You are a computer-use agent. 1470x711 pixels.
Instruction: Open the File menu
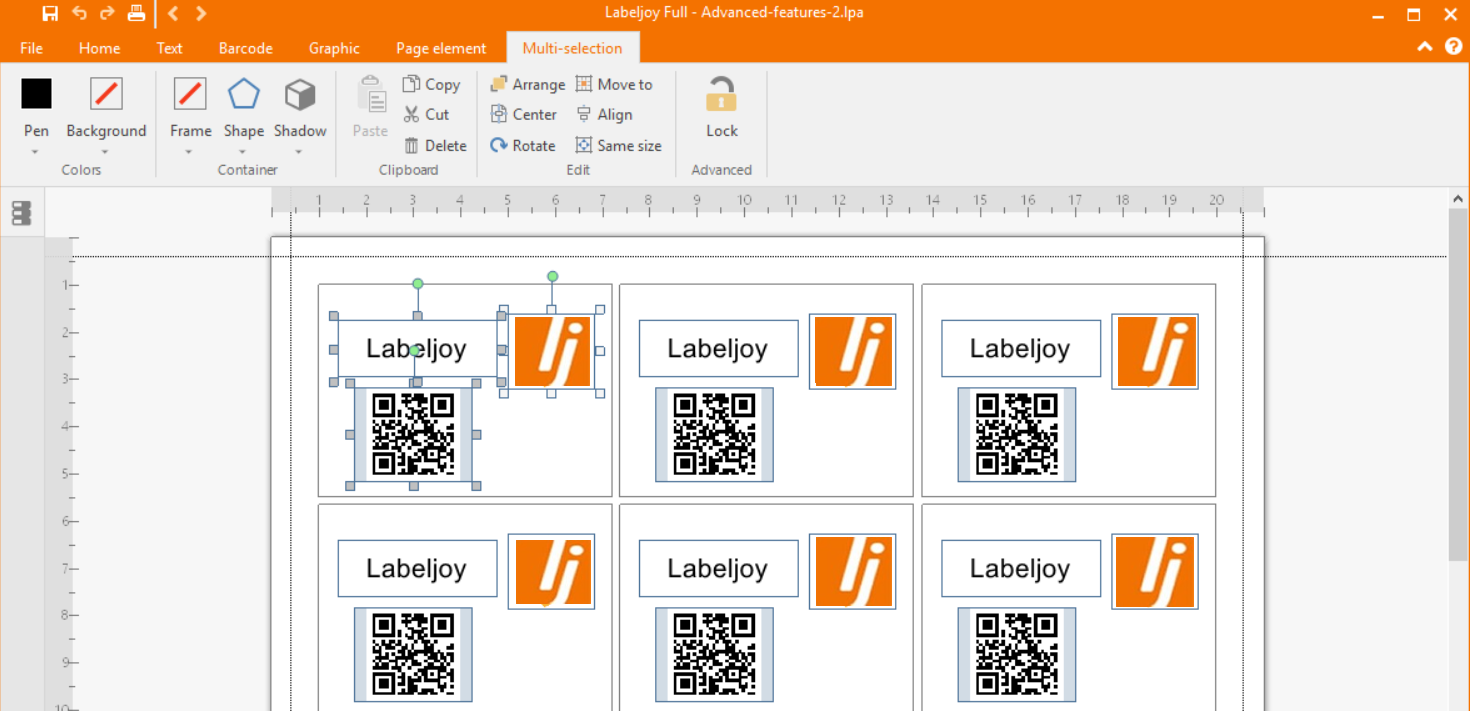[x=31, y=48]
